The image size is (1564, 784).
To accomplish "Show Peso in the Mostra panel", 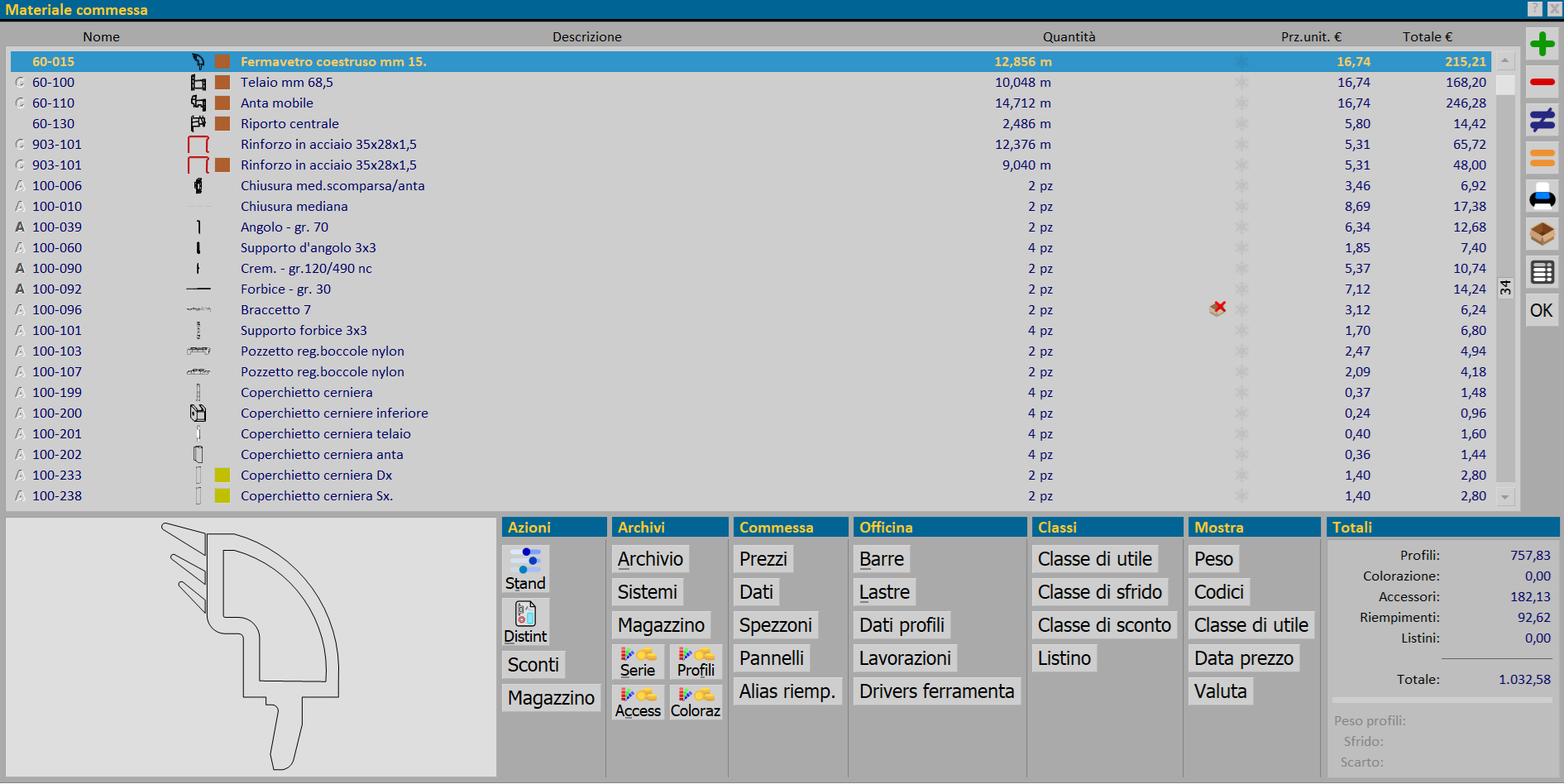I will 1213,559.
